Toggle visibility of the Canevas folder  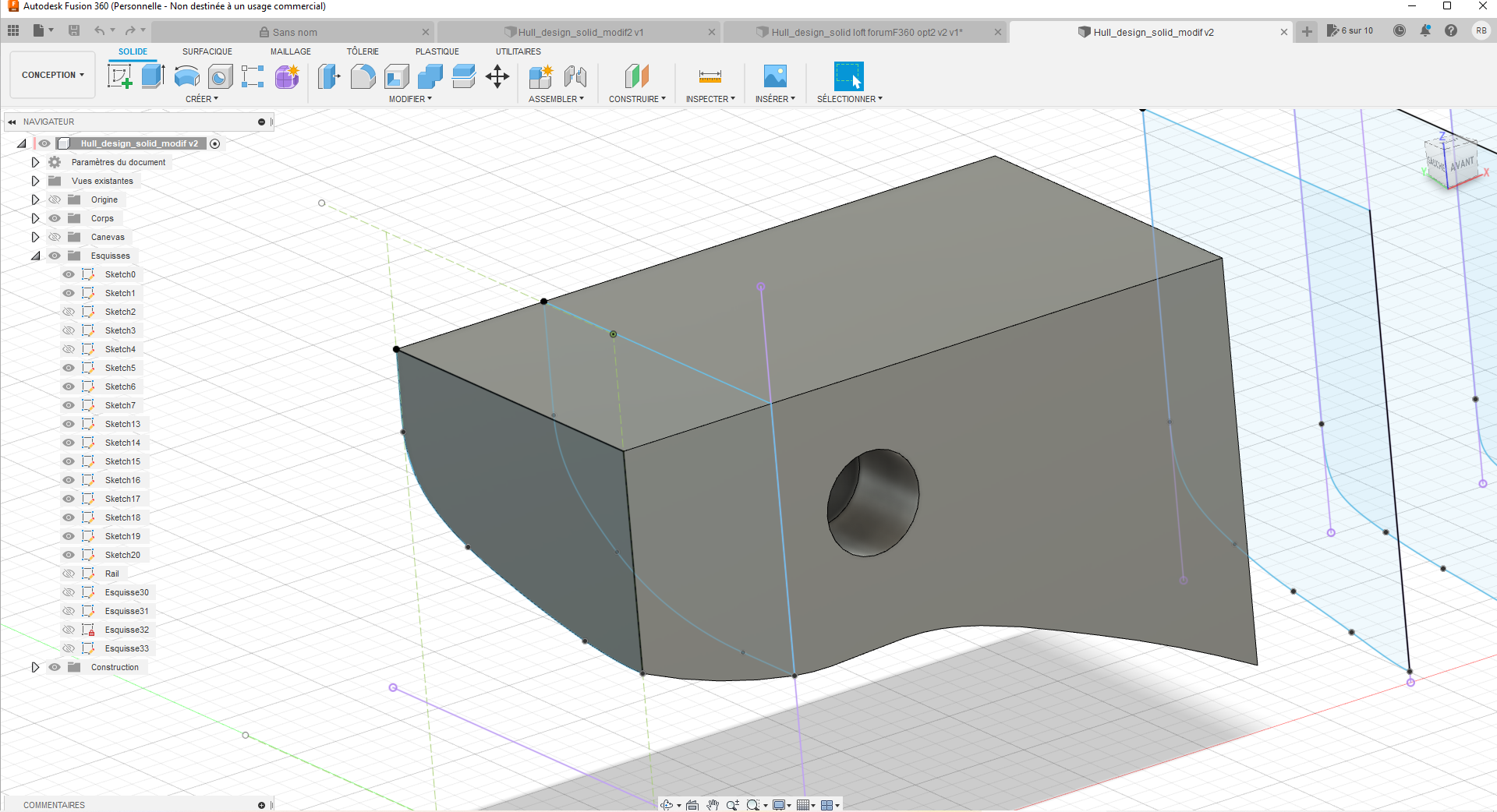pyautogui.click(x=55, y=237)
